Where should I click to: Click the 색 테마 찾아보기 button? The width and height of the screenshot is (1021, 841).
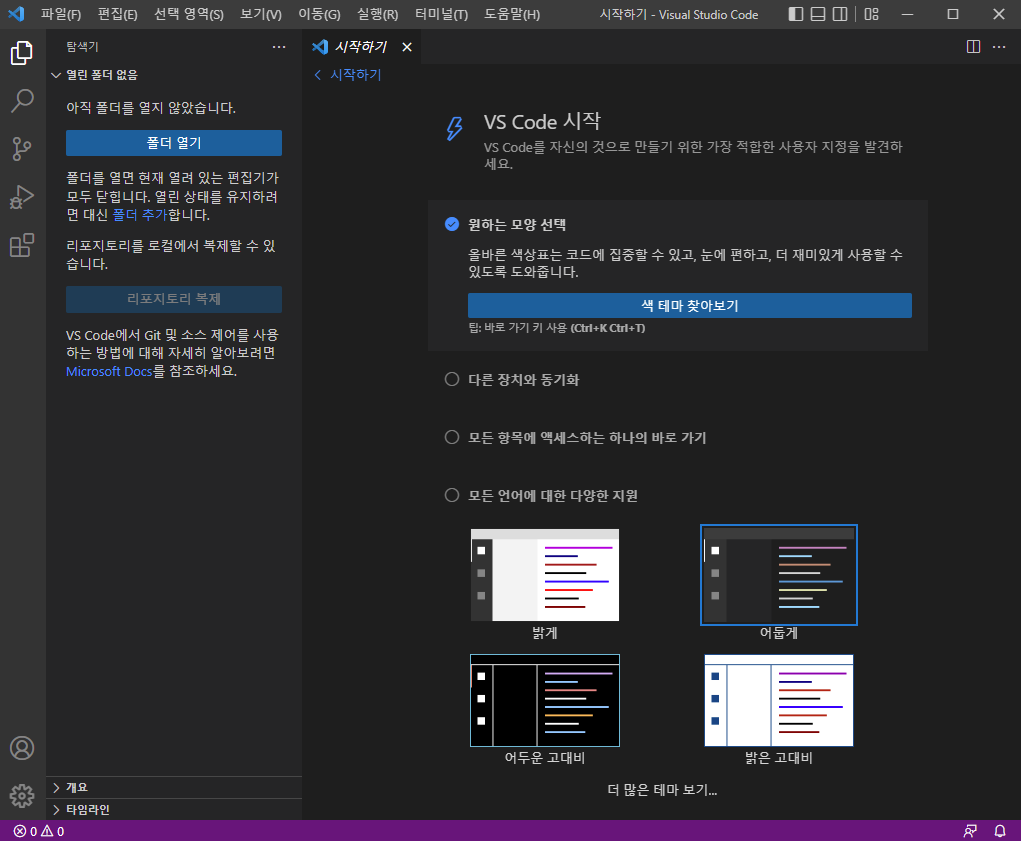pyautogui.click(x=690, y=305)
